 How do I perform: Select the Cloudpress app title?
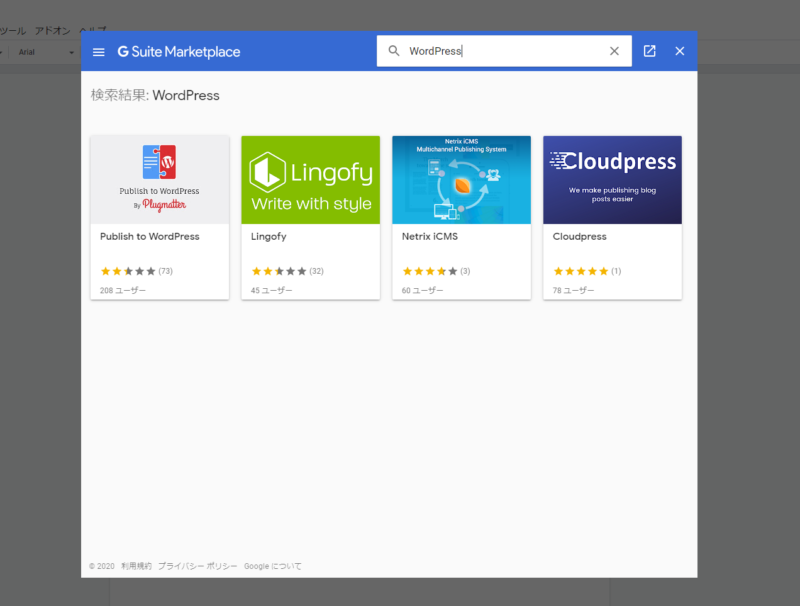580,237
